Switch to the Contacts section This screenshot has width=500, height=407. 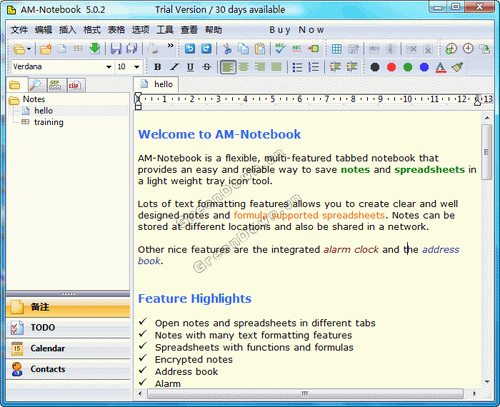click(68, 369)
